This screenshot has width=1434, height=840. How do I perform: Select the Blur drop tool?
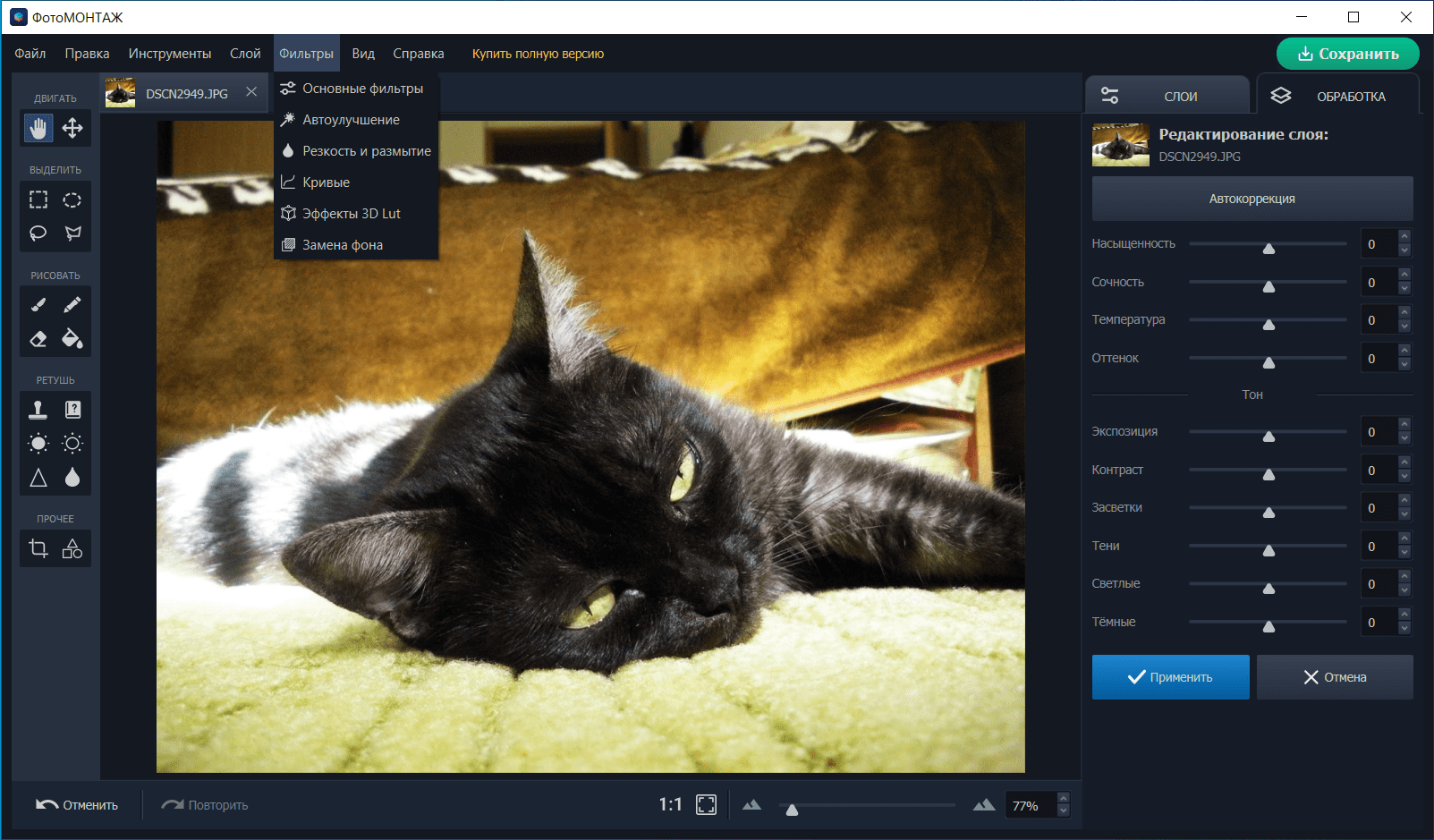click(72, 478)
